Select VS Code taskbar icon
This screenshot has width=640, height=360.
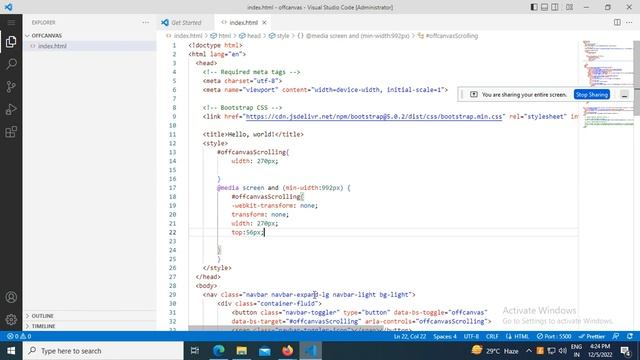coord(310,351)
